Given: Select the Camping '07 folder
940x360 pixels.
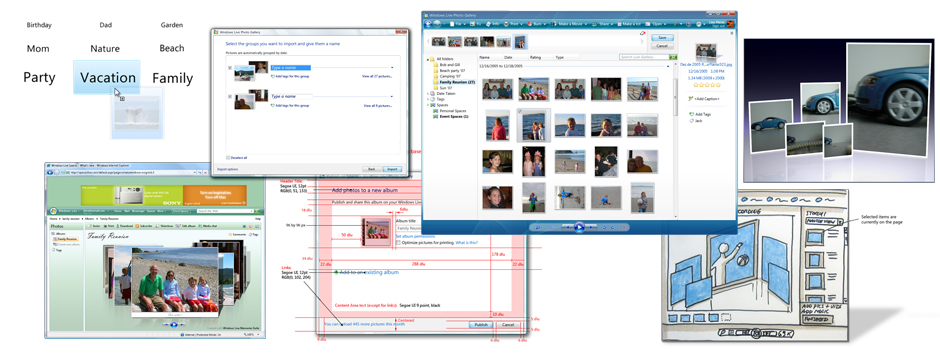Looking at the screenshot, I should click(447, 77).
